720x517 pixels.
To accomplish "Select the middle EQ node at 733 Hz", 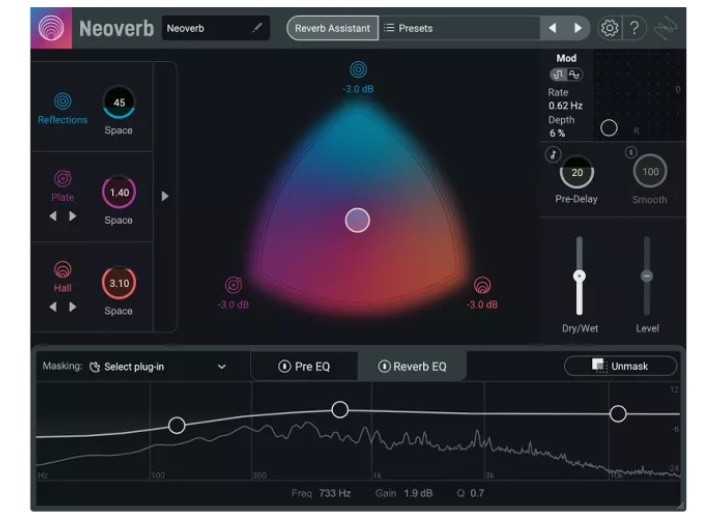I will point(340,410).
